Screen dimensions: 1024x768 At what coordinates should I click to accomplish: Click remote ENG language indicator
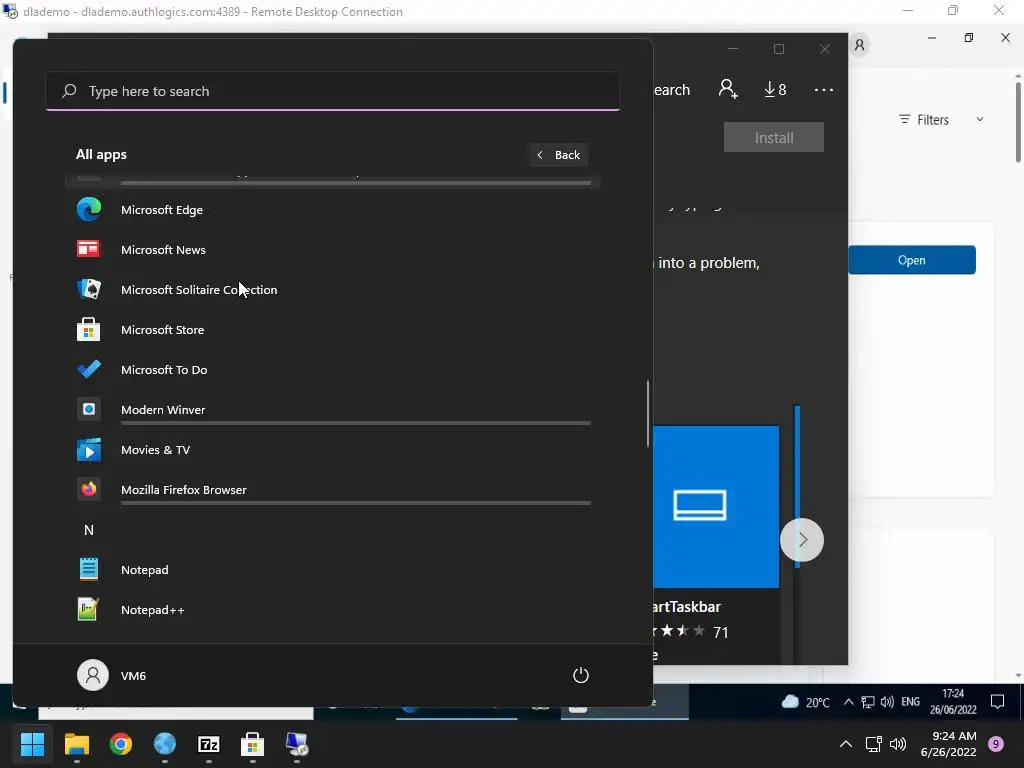910,702
